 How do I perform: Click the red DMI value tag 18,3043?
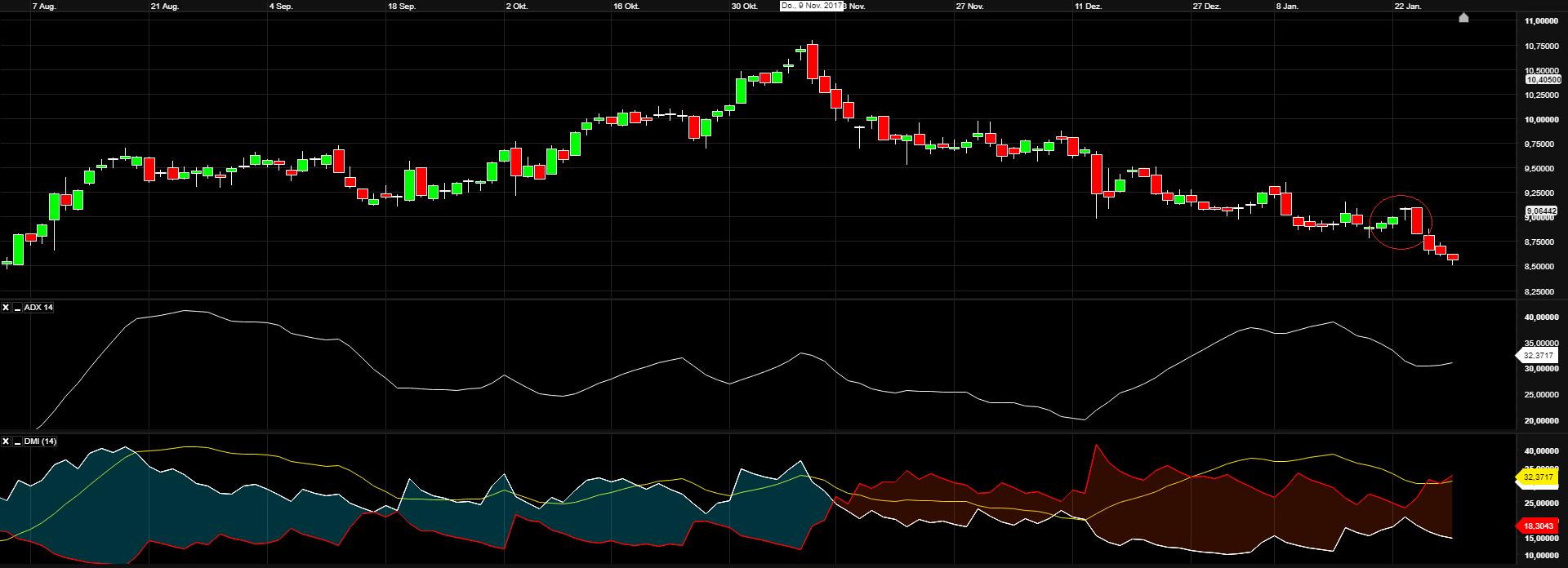(1538, 526)
